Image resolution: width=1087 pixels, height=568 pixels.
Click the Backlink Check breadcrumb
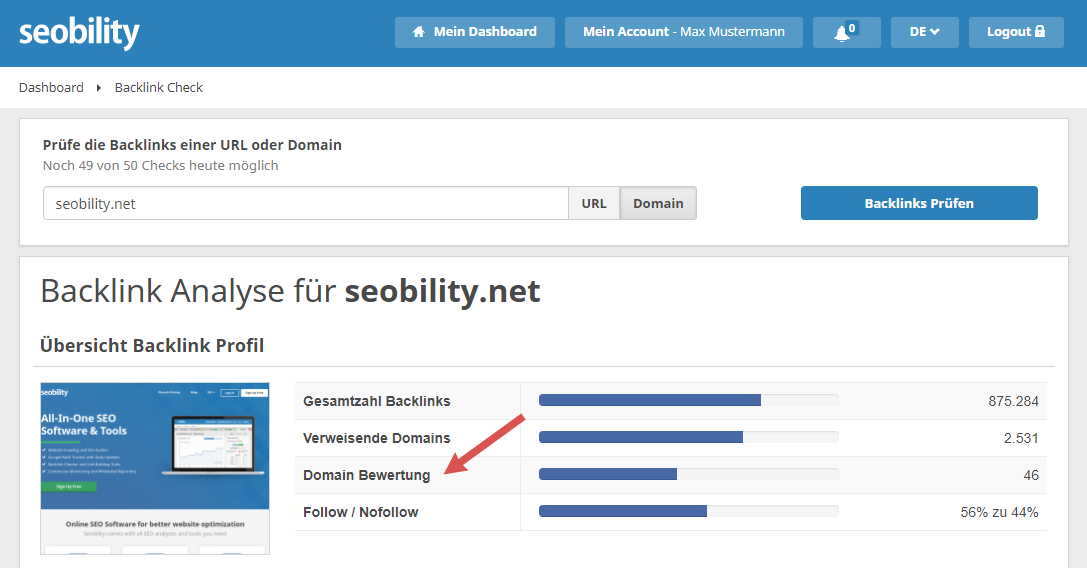point(159,87)
